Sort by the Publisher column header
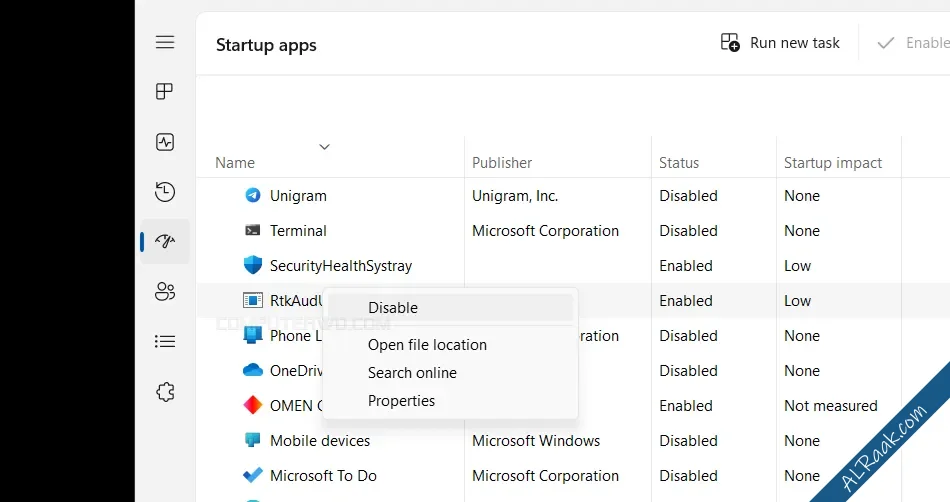The height and width of the screenshot is (502, 950). 502,162
